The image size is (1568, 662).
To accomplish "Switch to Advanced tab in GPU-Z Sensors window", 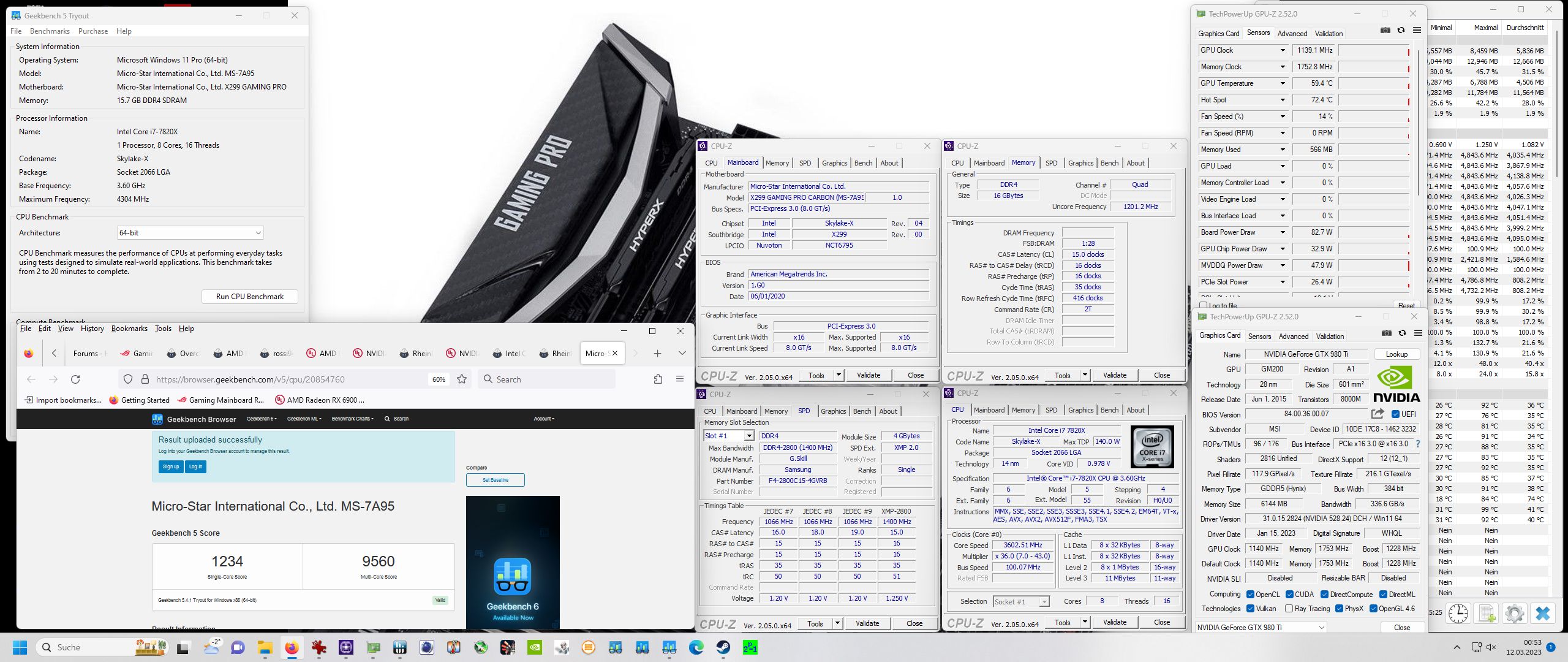I will pyautogui.click(x=1292, y=34).
